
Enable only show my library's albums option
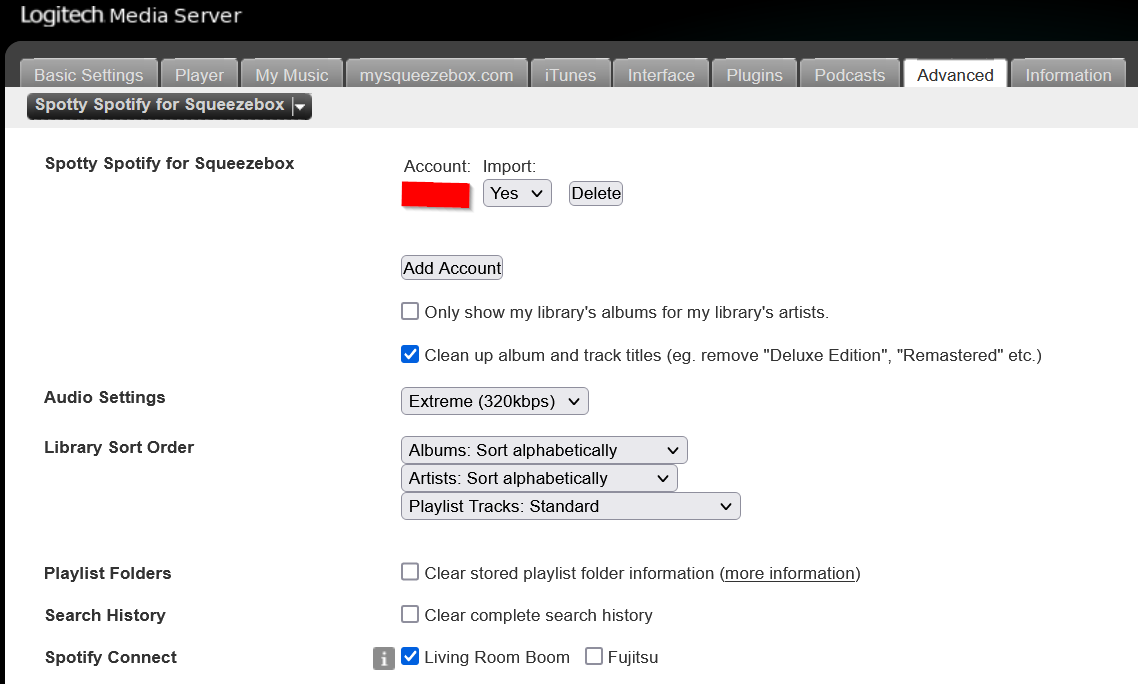pyautogui.click(x=410, y=312)
